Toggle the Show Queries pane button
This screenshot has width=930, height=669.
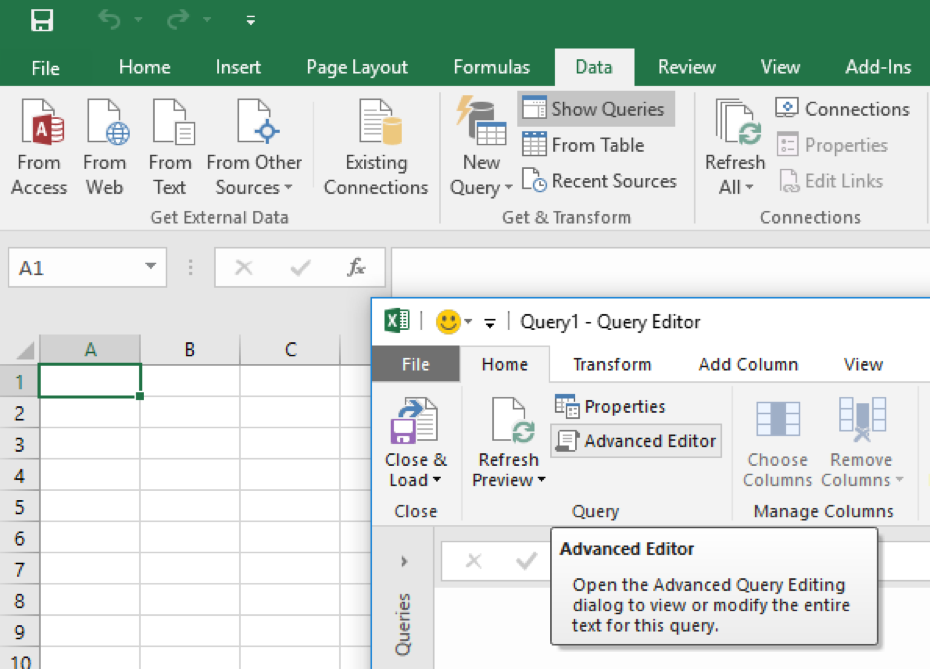click(x=595, y=109)
